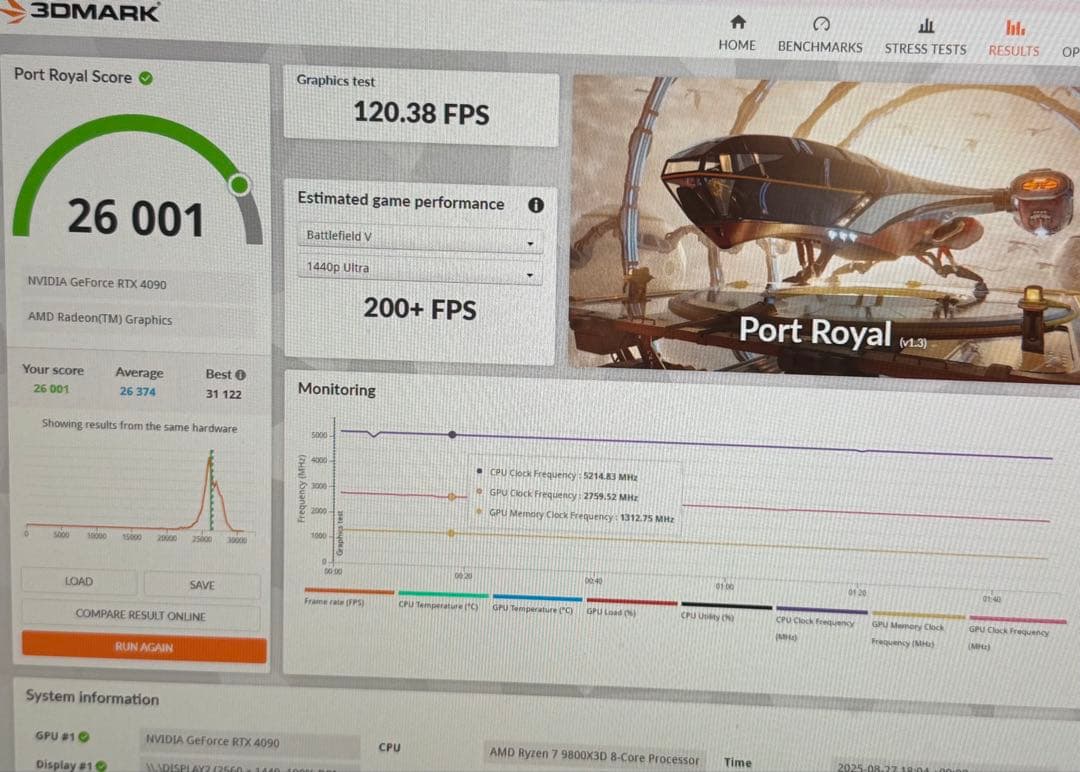This screenshot has width=1080, height=772.
Task: Open Stress Tests from the navigation bar
Action: tap(925, 24)
